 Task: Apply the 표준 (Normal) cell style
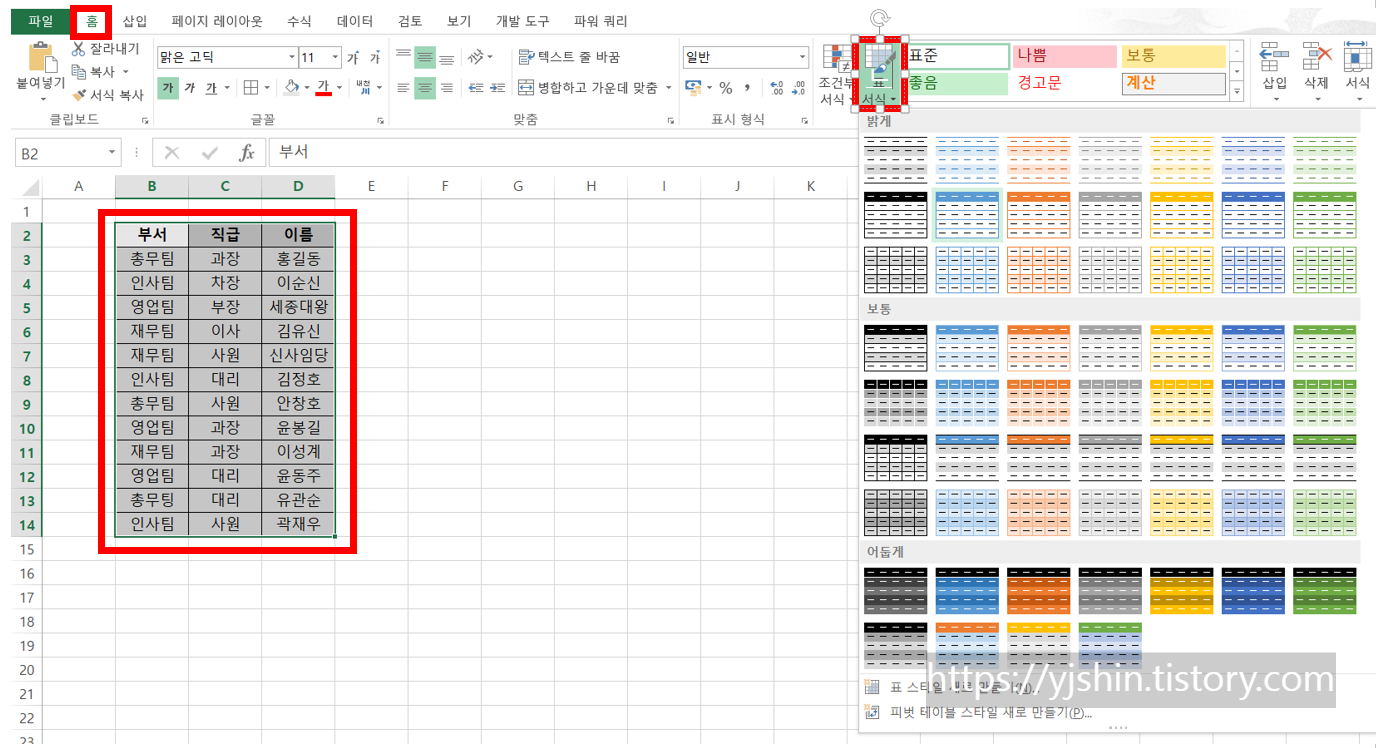click(x=958, y=56)
